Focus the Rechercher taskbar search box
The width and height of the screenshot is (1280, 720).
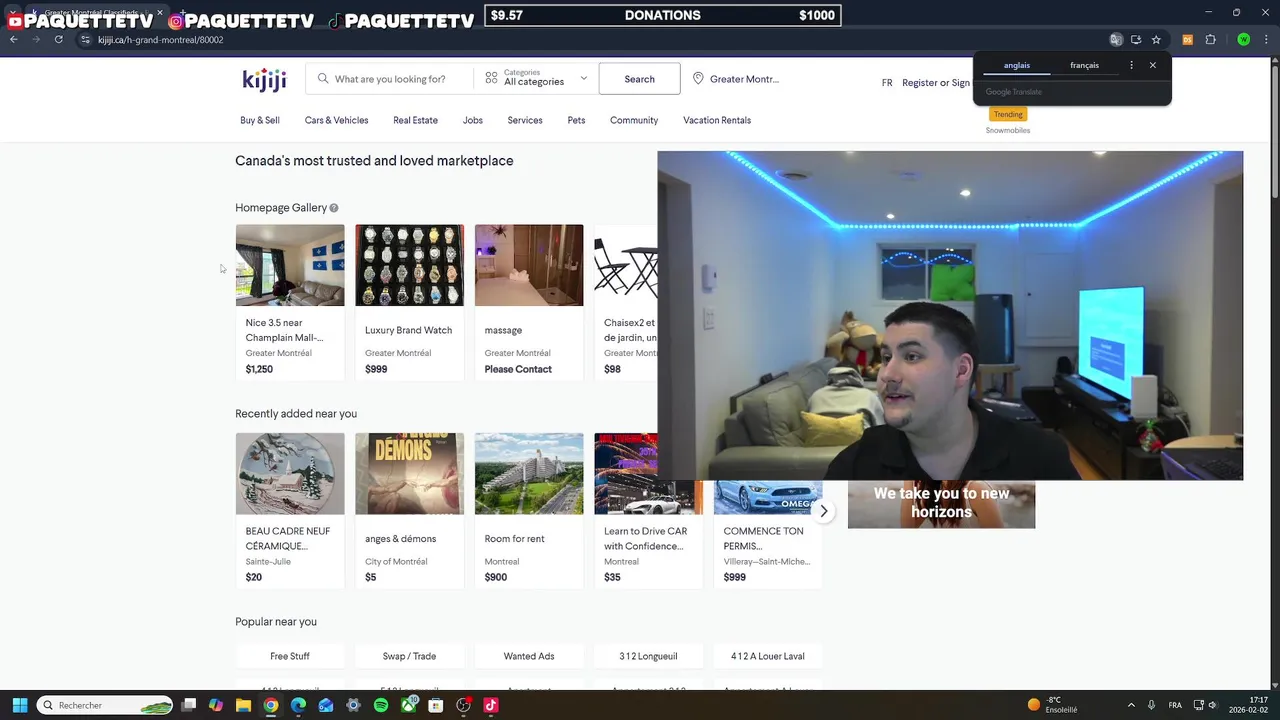tap(105, 705)
